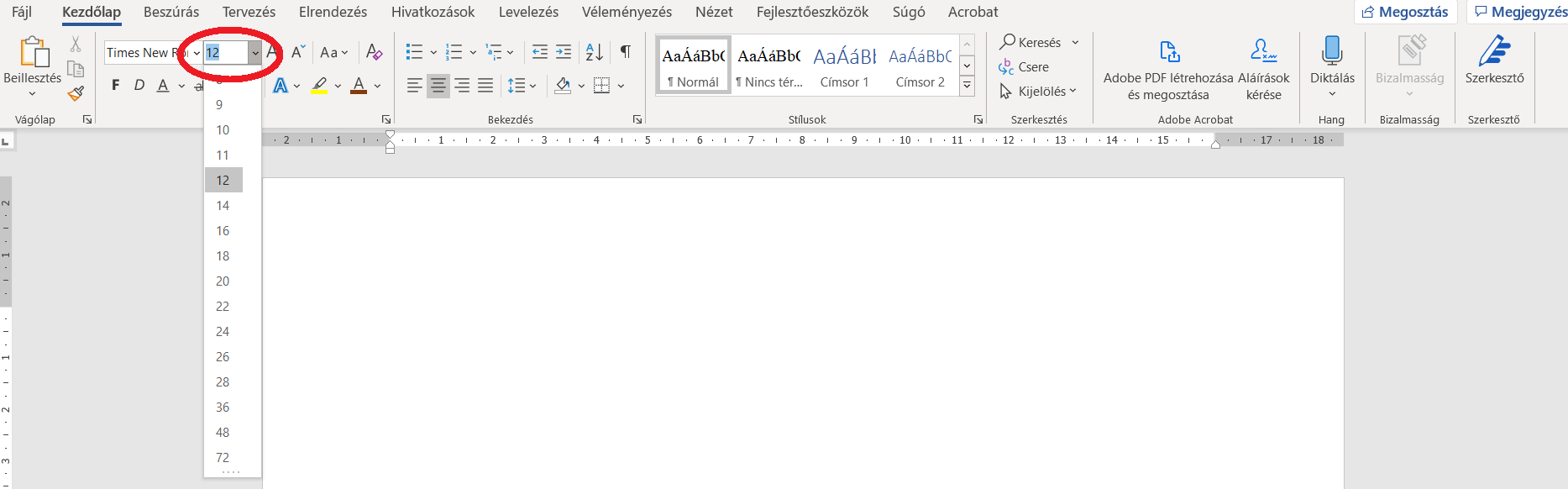Open the Szerkesztő editor pen icon
1568x489 pixels.
(x=1494, y=52)
